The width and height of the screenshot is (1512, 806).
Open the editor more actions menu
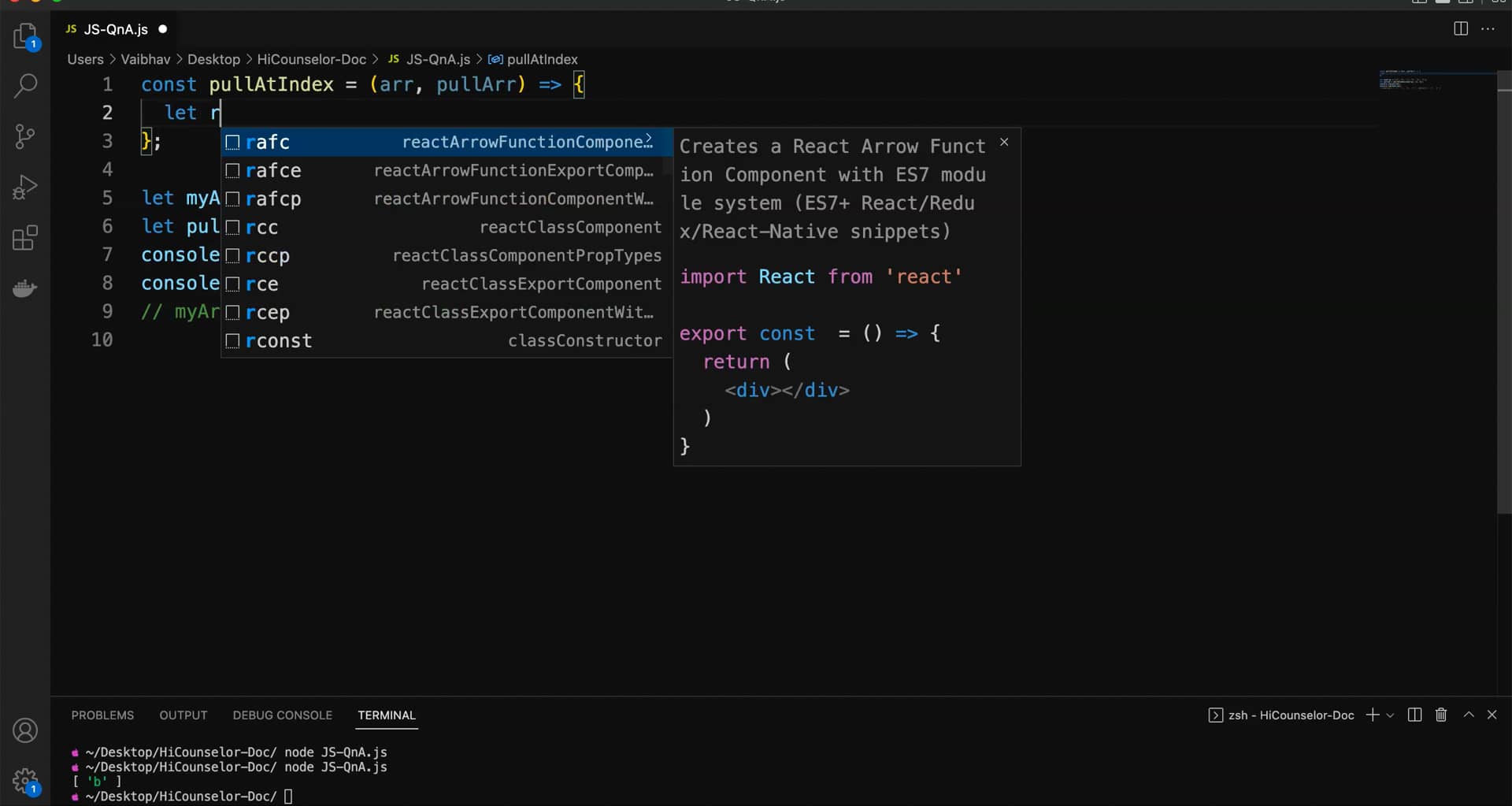(x=1488, y=28)
